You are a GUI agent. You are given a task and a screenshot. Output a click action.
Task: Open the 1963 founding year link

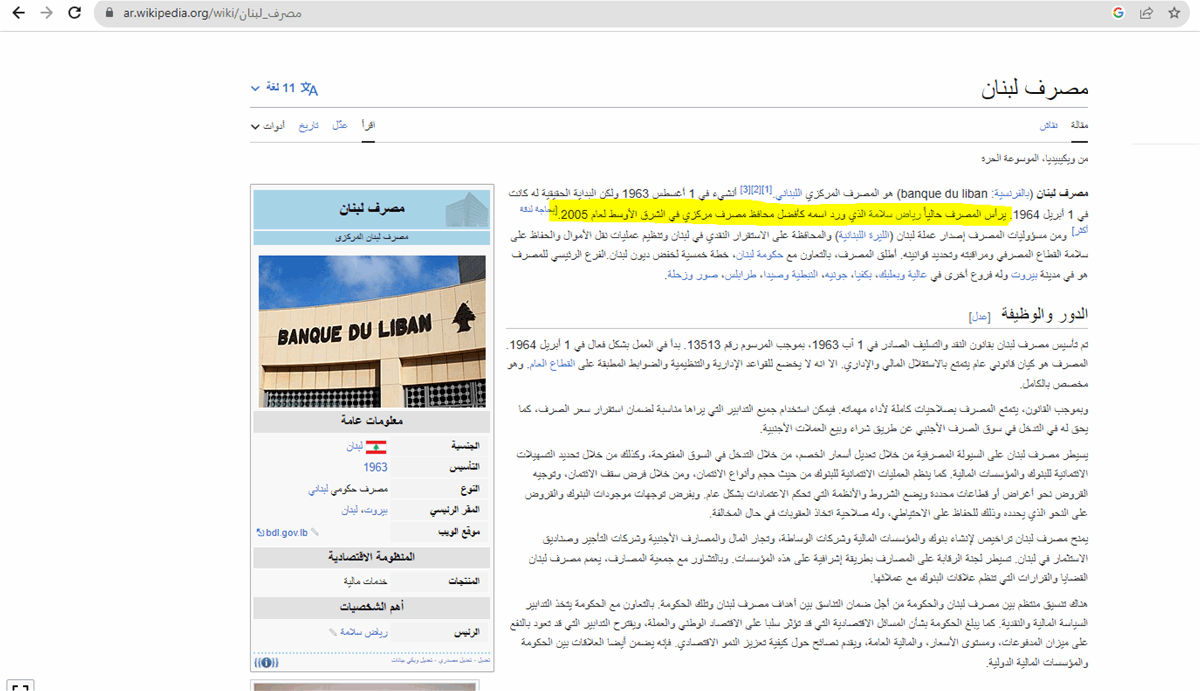[x=376, y=467]
